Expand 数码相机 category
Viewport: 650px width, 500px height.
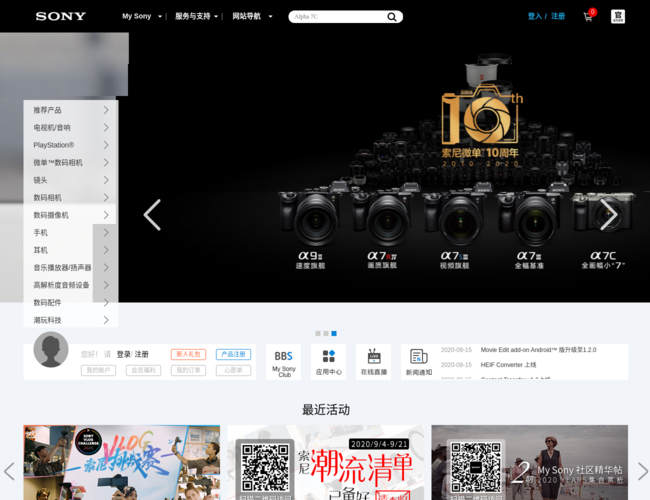pos(71,197)
